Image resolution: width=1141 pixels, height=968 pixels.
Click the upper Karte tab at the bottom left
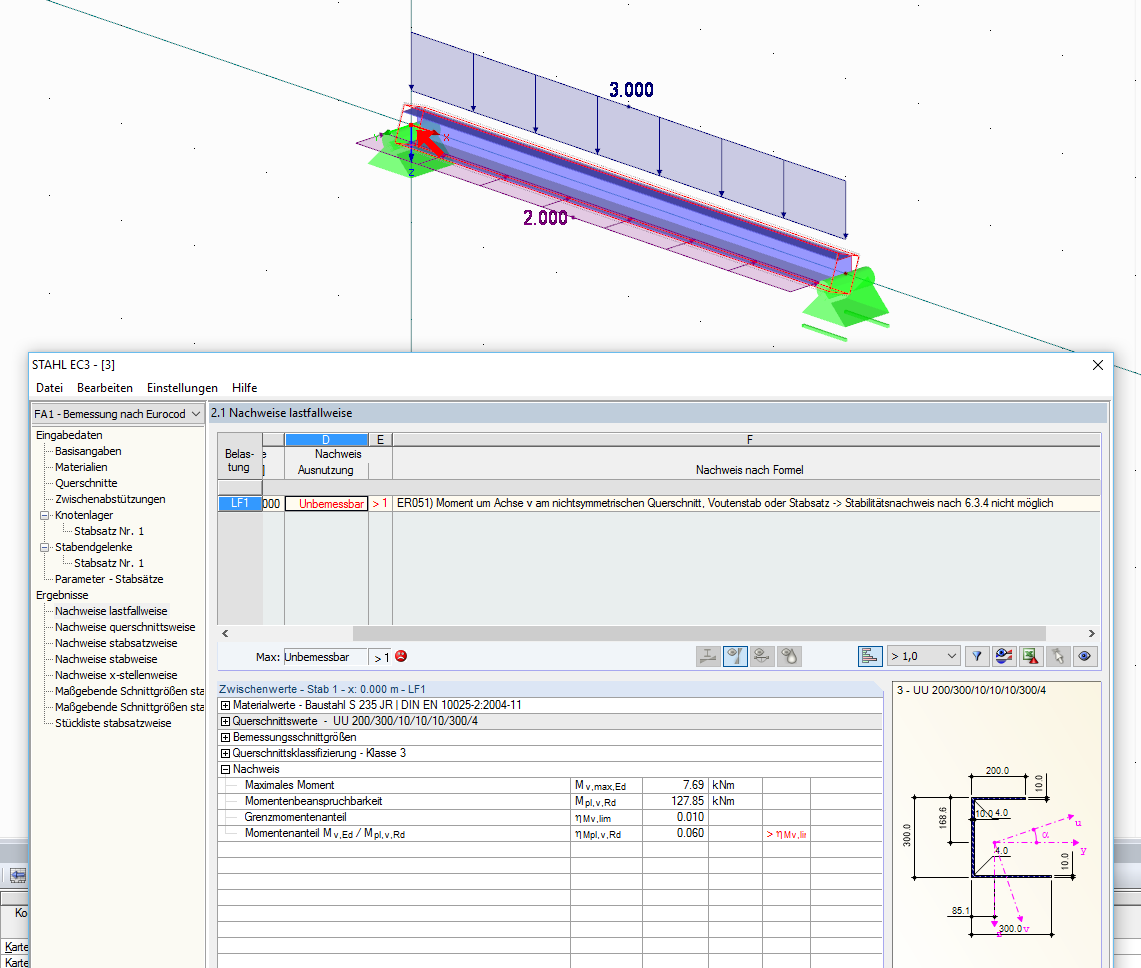pos(16,947)
